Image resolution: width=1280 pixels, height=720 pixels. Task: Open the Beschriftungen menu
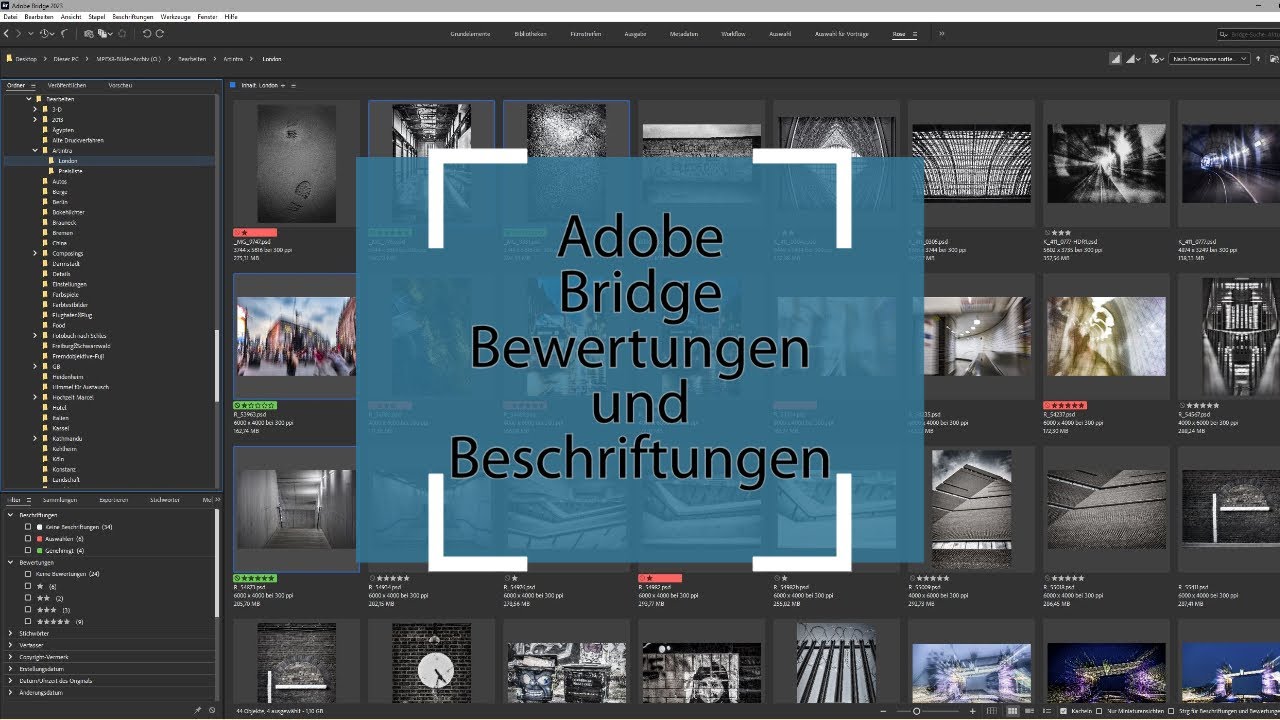click(131, 18)
